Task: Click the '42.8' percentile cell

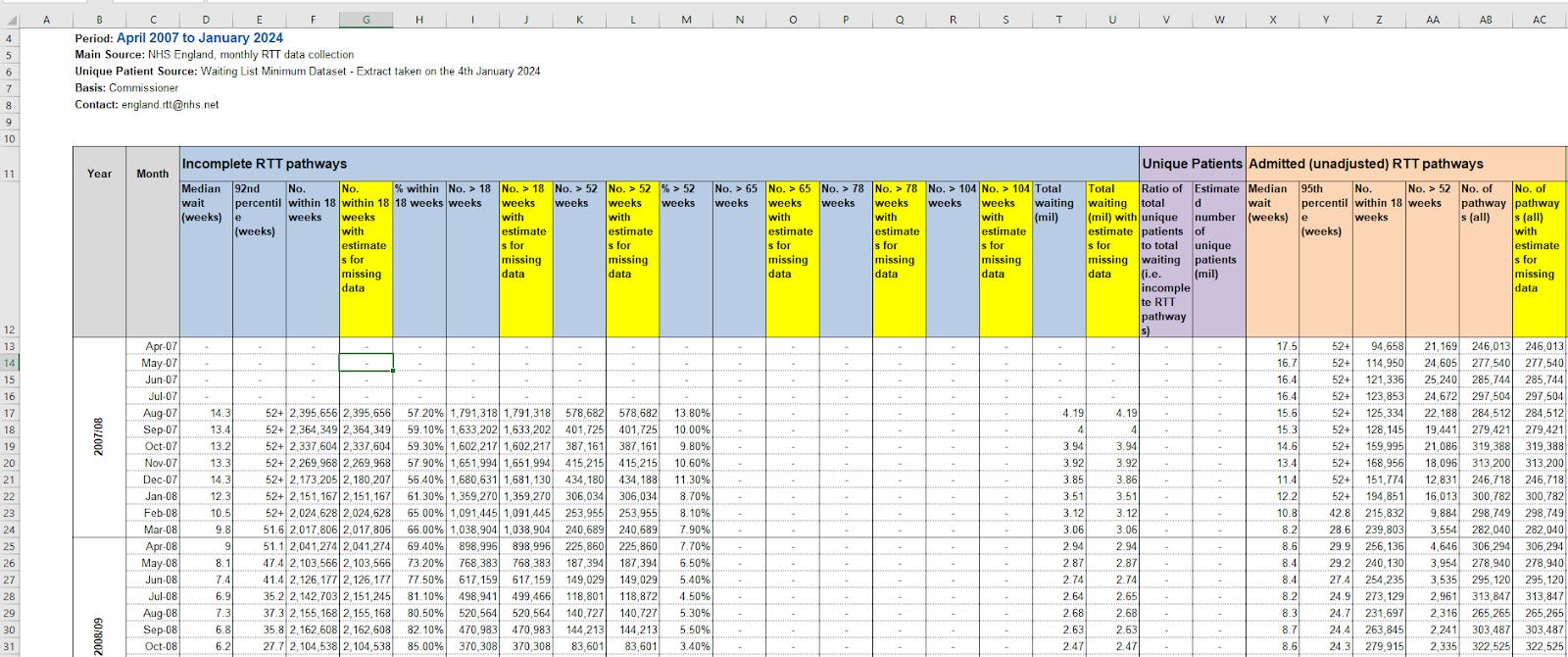Action: pos(1325,513)
